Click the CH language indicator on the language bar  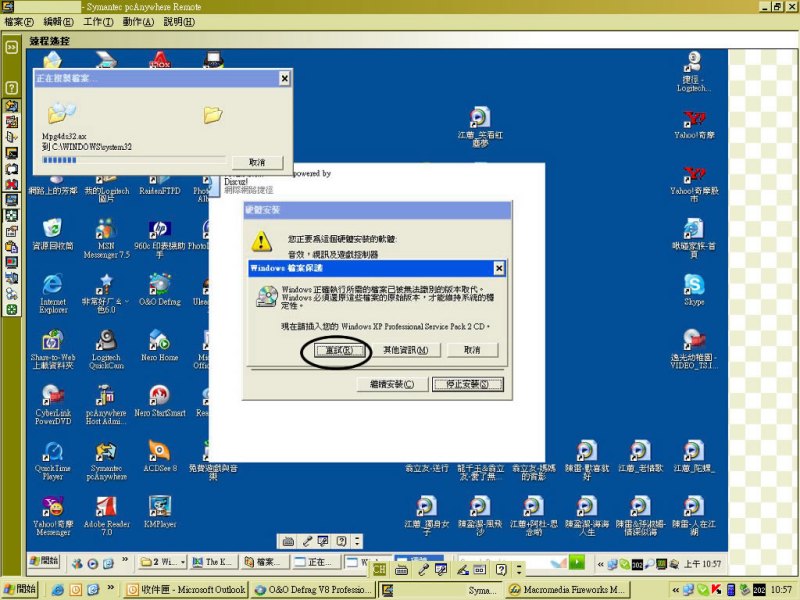(x=380, y=569)
